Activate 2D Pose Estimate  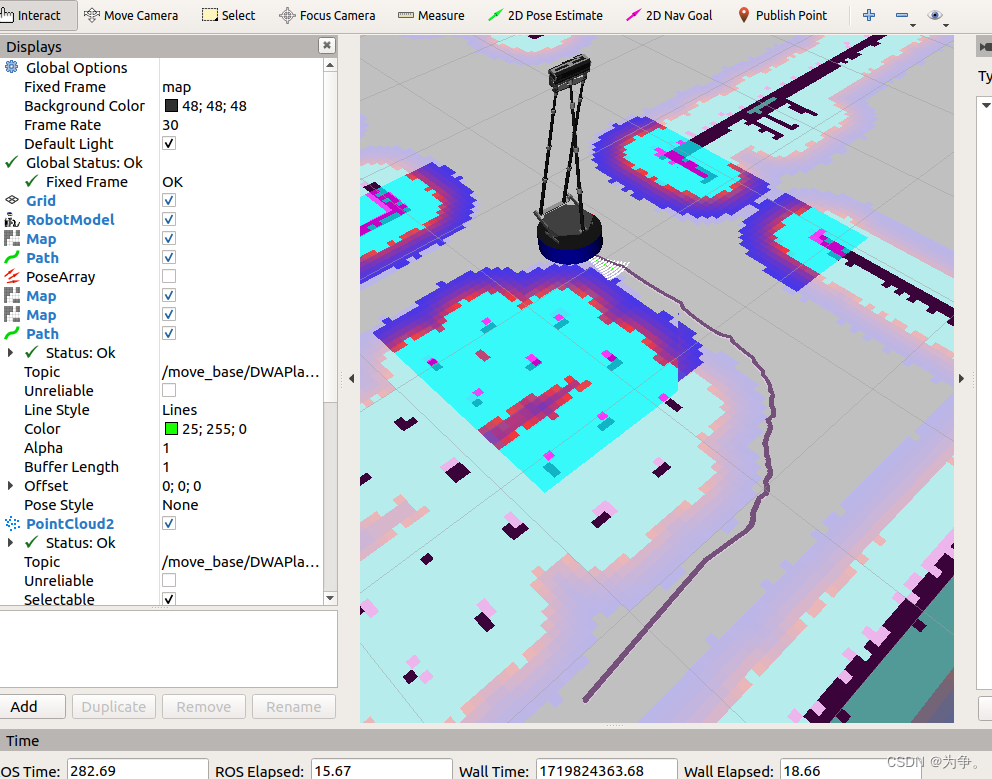point(545,15)
